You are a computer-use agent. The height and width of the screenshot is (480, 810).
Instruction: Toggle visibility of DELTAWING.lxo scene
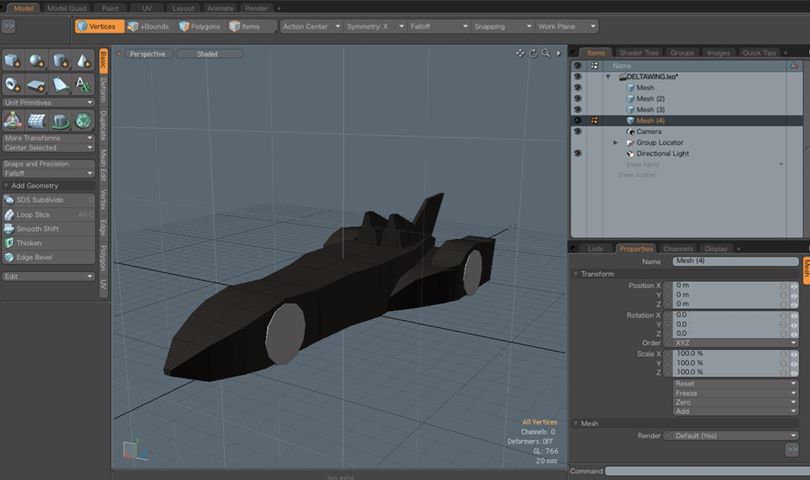click(x=578, y=76)
